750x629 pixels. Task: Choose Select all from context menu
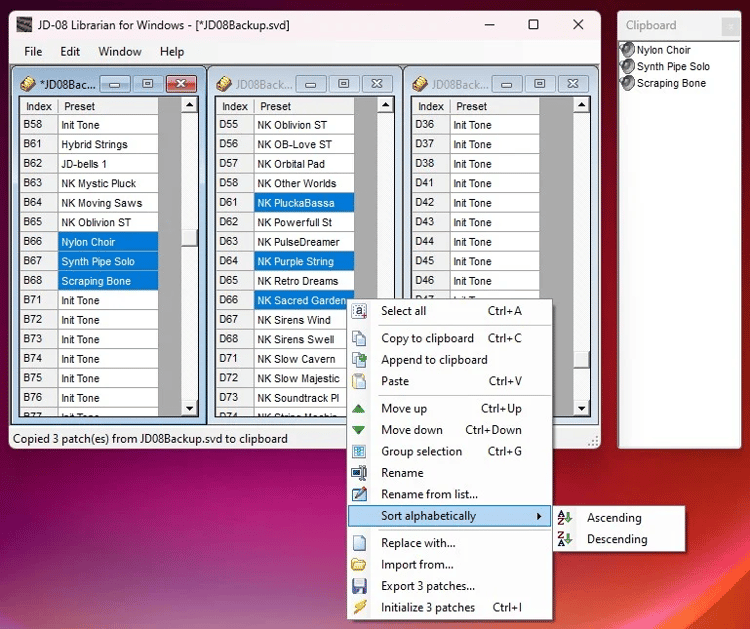coord(450,311)
